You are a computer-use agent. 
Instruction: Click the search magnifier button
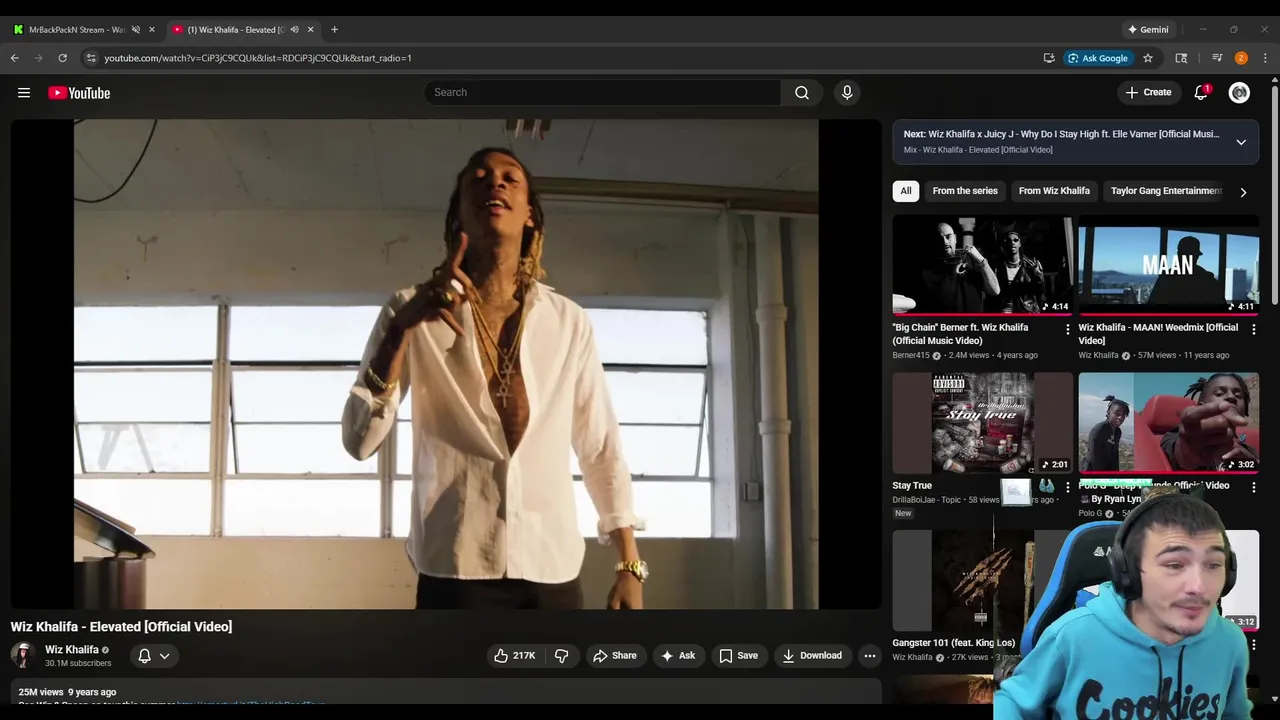[802, 92]
